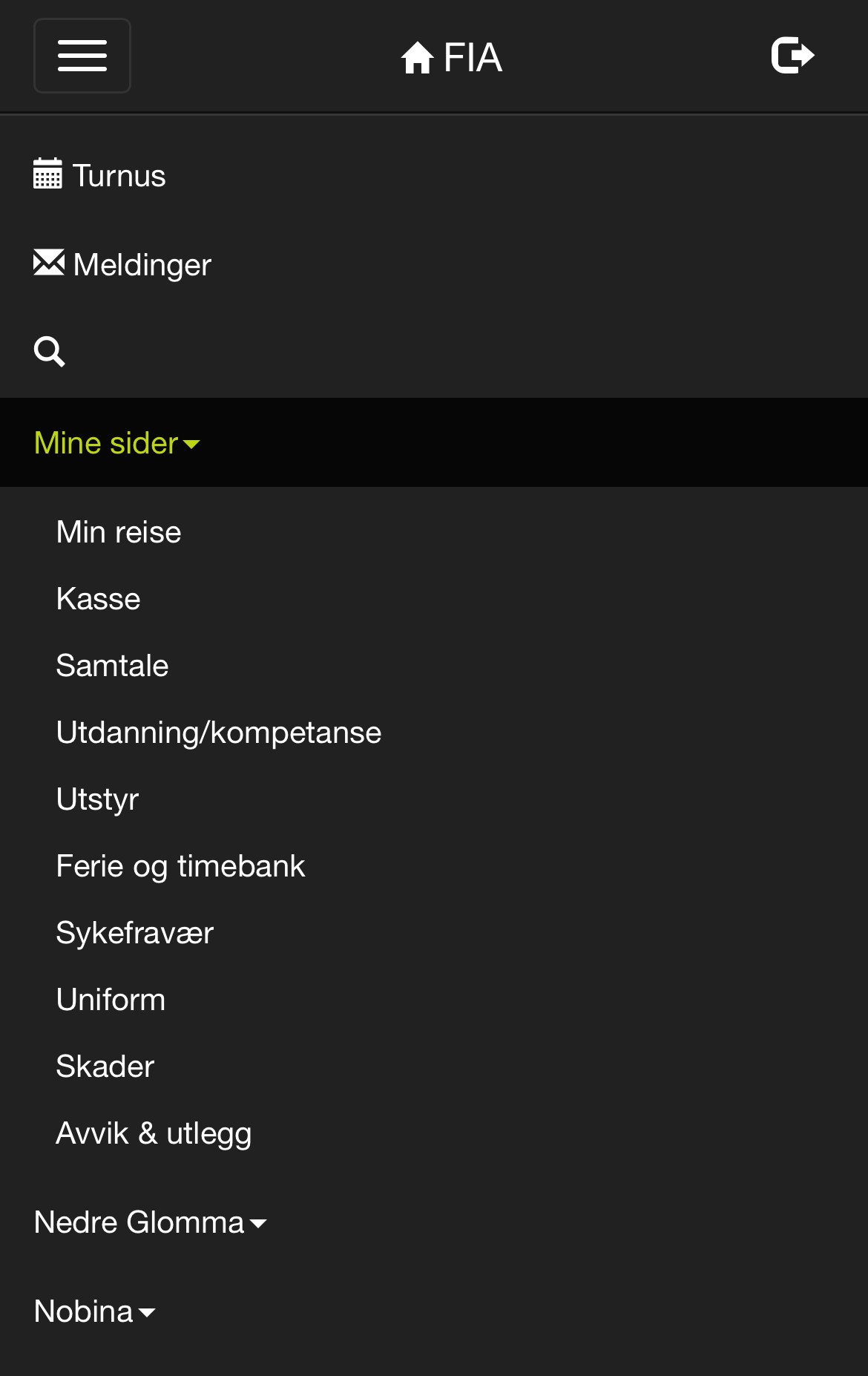Expand the Nobina dropdown
The image size is (868, 1376).
[95, 1311]
